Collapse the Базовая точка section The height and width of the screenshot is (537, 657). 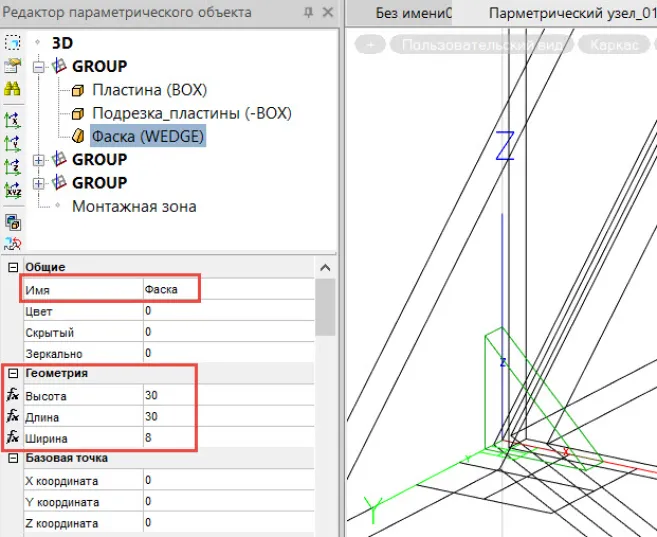point(13,458)
